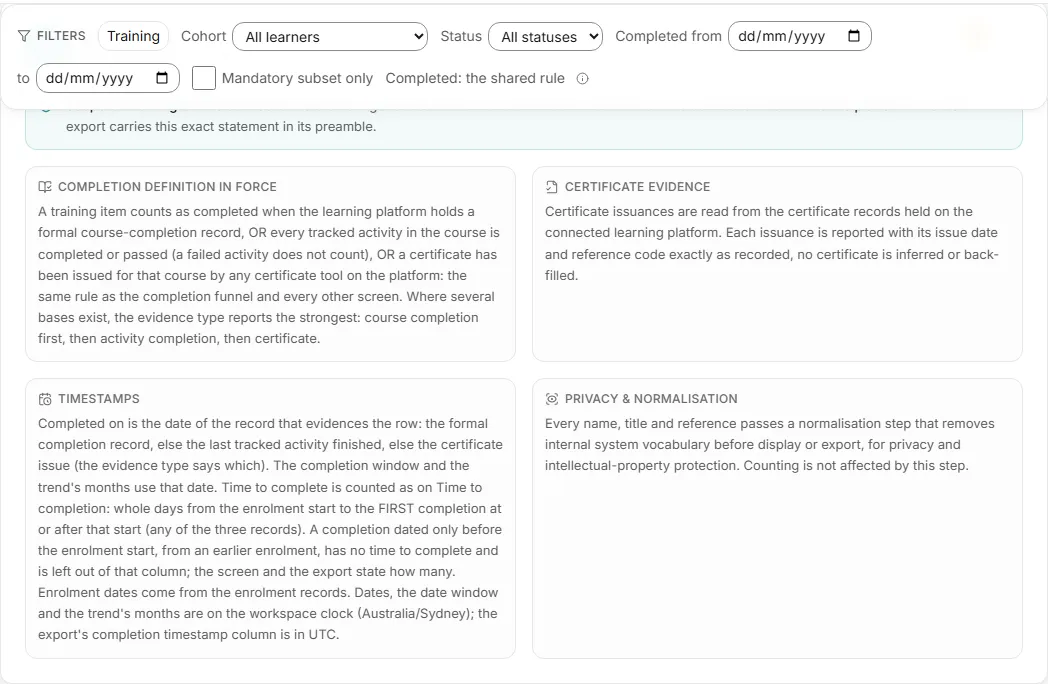Click the line 'A training item counts as completed when'
The height and width of the screenshot is (684, 1048).
click(256, 211)
